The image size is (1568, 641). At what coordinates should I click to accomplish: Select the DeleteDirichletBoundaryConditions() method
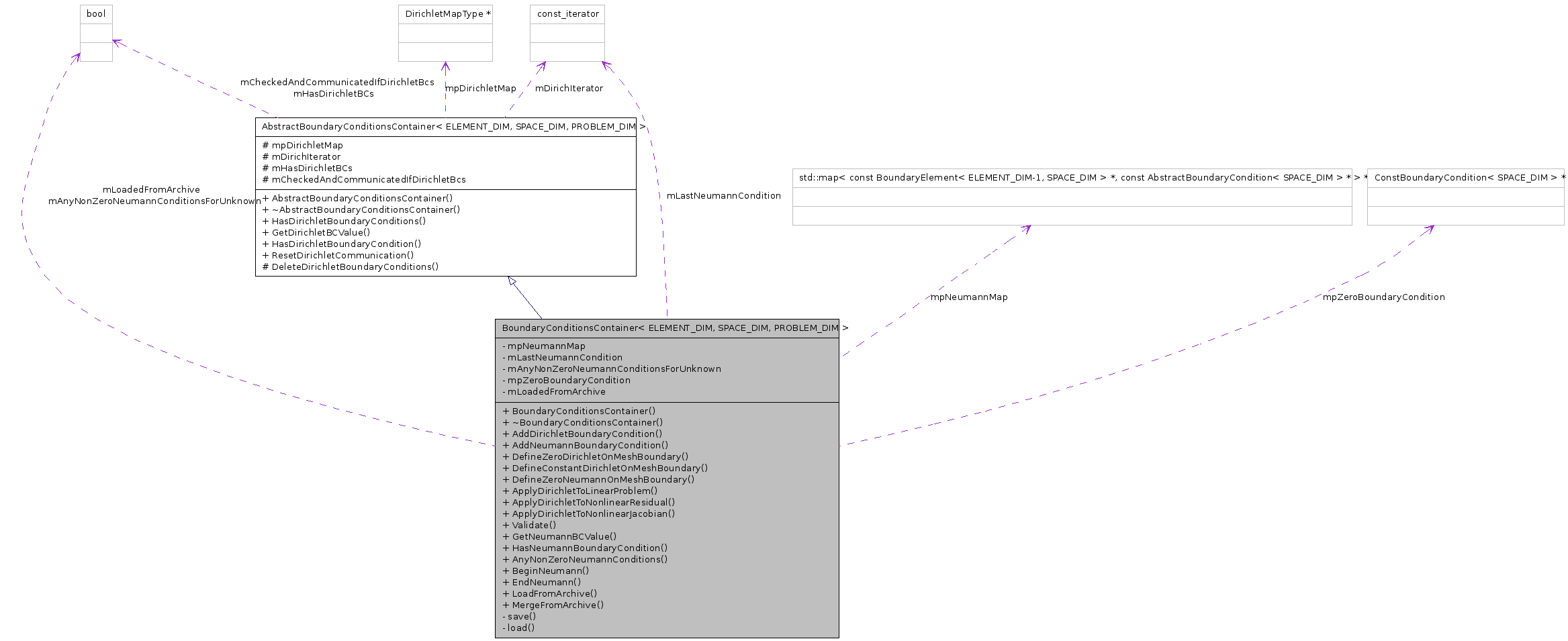pos(351,267)
